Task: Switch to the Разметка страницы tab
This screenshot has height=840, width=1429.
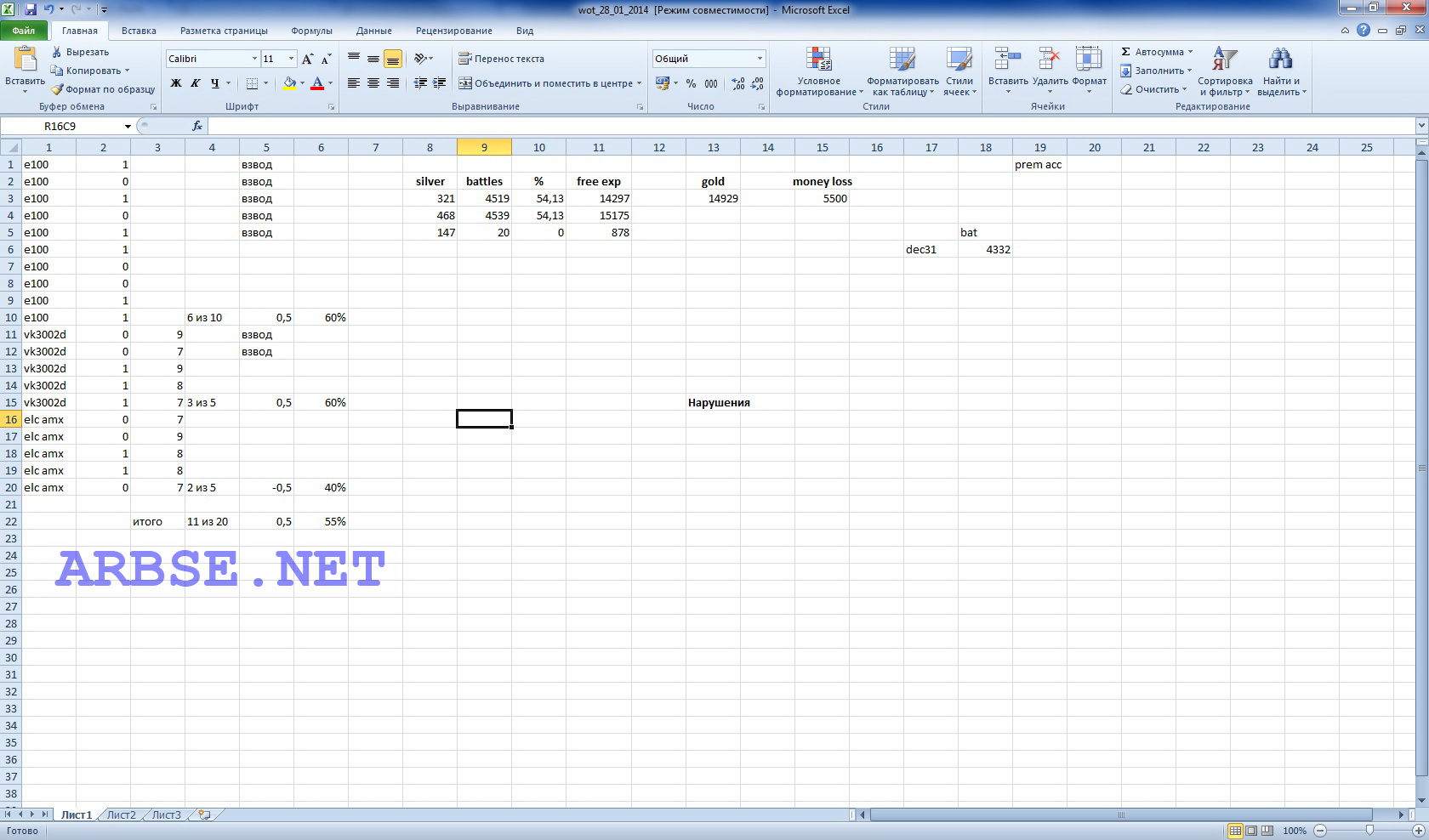Action: coord(224,31)
